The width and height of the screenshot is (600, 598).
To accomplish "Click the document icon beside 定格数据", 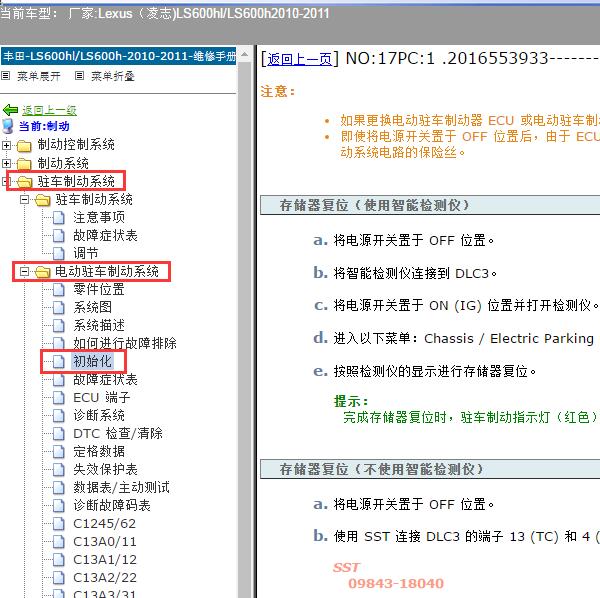I will coord(59,451).
